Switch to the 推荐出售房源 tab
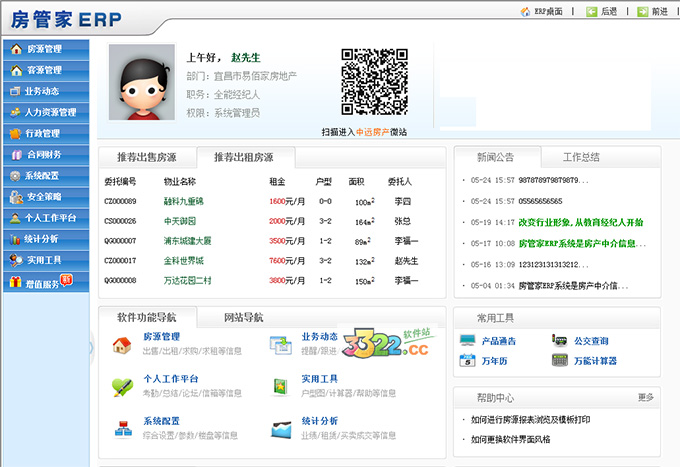This screenshot has width=680, height=467. point(146,157)
